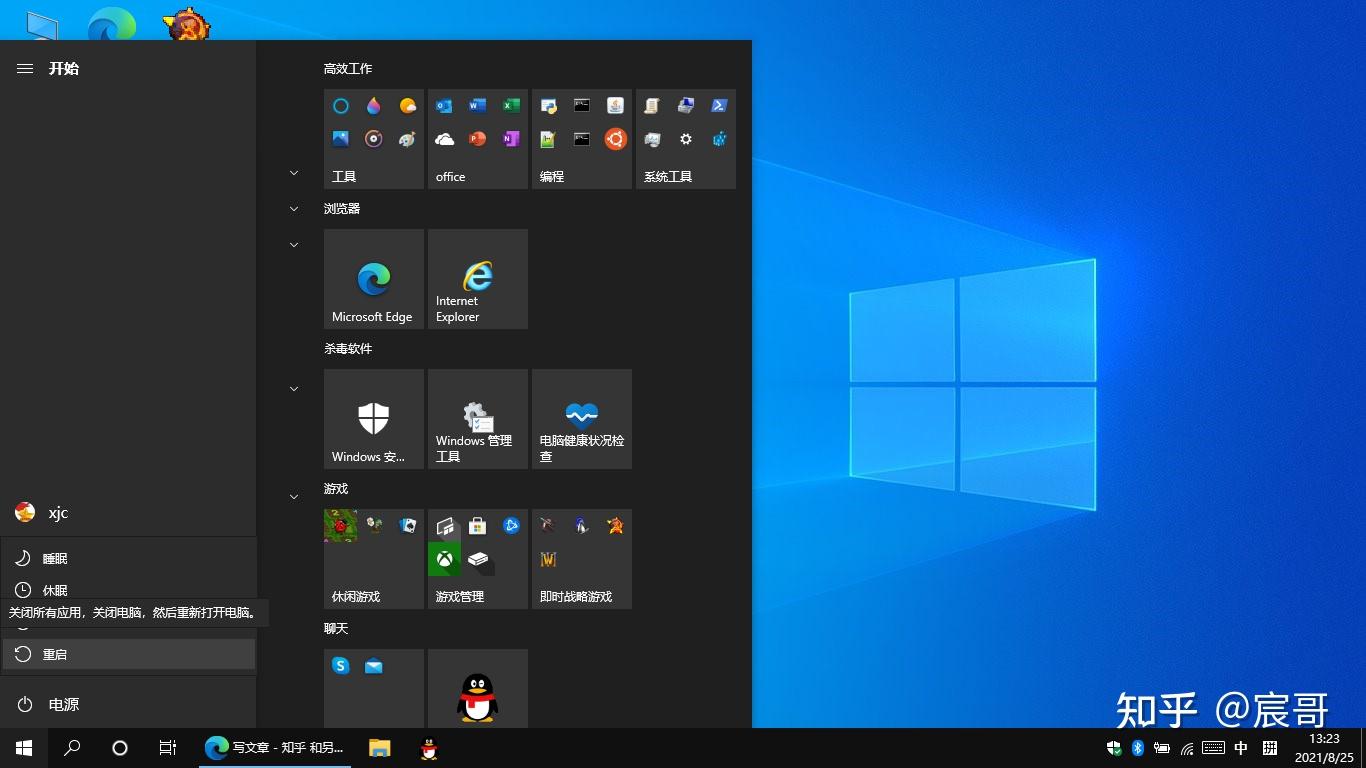Toggle the 中 input language indicator

[x=1241, y=748]
